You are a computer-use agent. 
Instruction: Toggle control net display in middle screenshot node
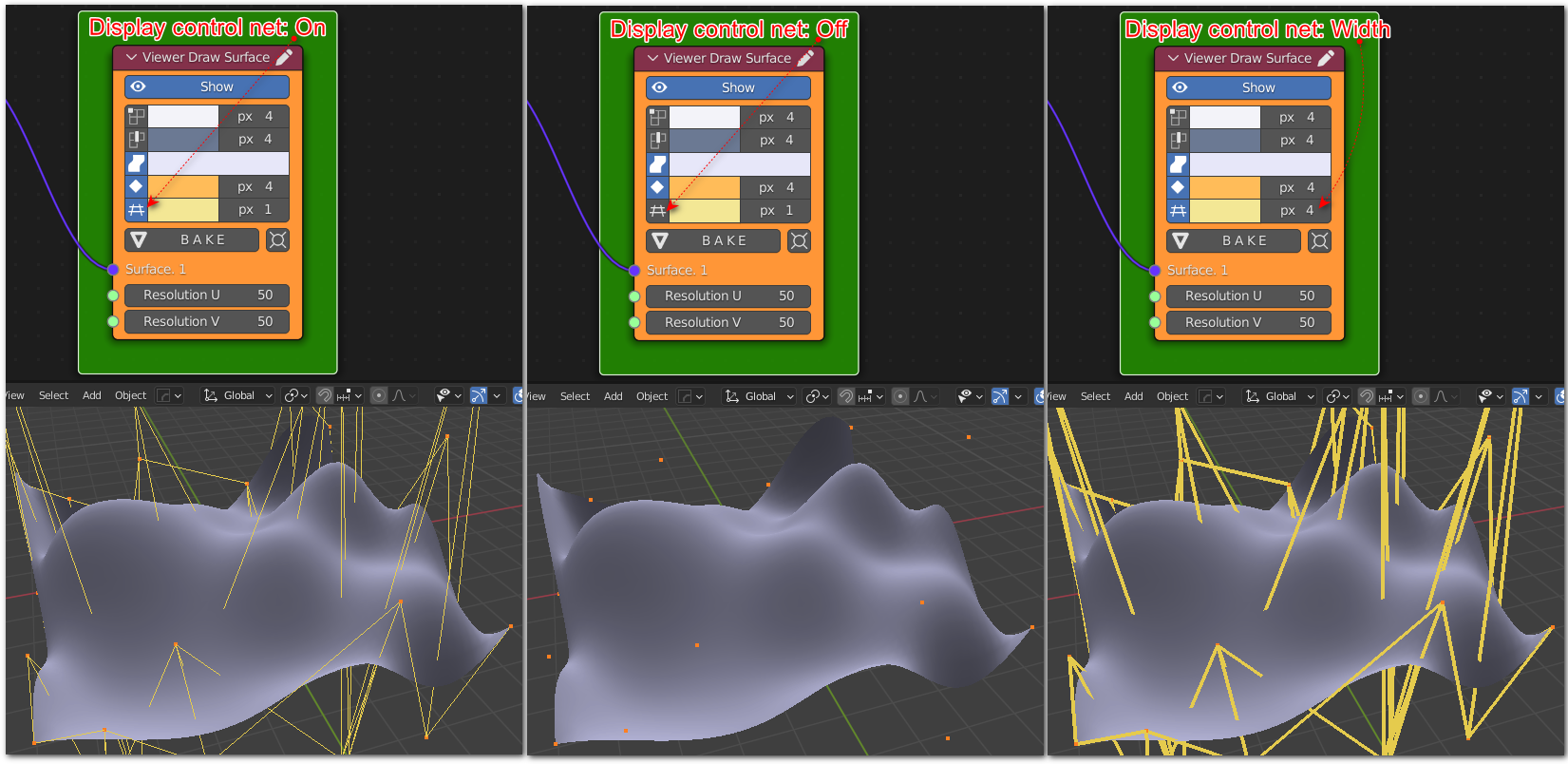click(x=658, y=211)
